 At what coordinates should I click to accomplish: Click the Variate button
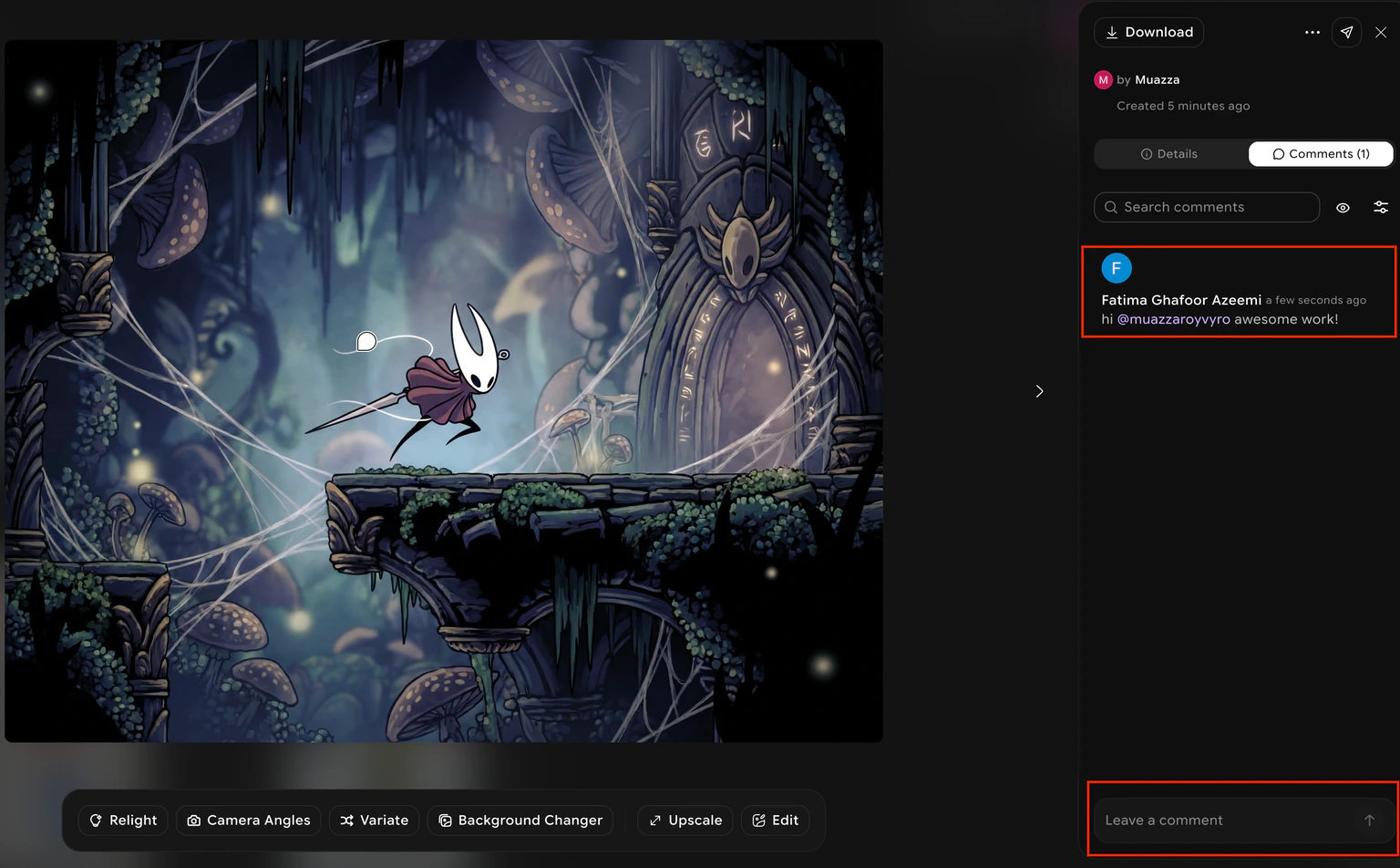pos(375,821)
